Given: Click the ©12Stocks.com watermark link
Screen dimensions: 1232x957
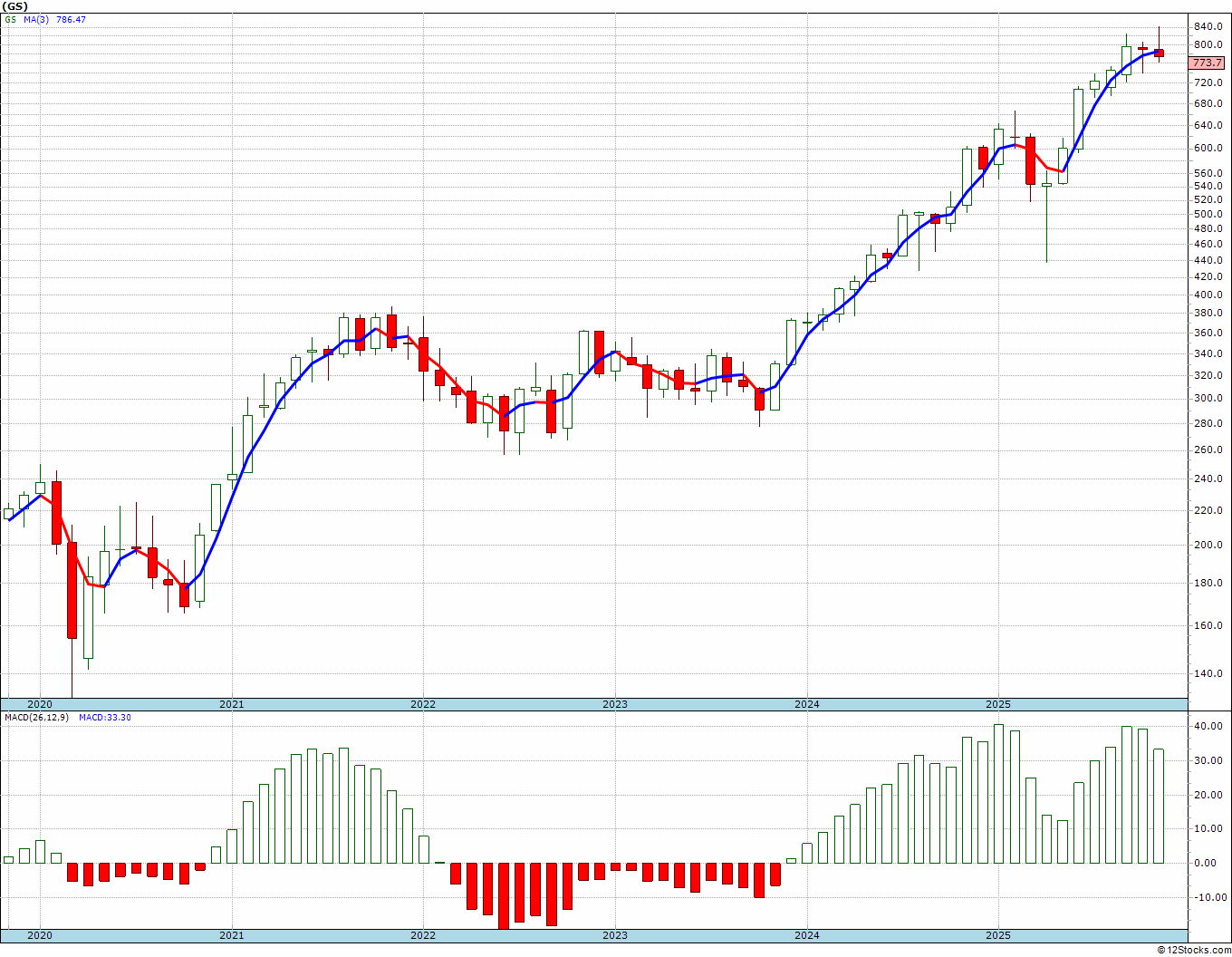Looking at the screenshot, I should (x=1193, y=950).
